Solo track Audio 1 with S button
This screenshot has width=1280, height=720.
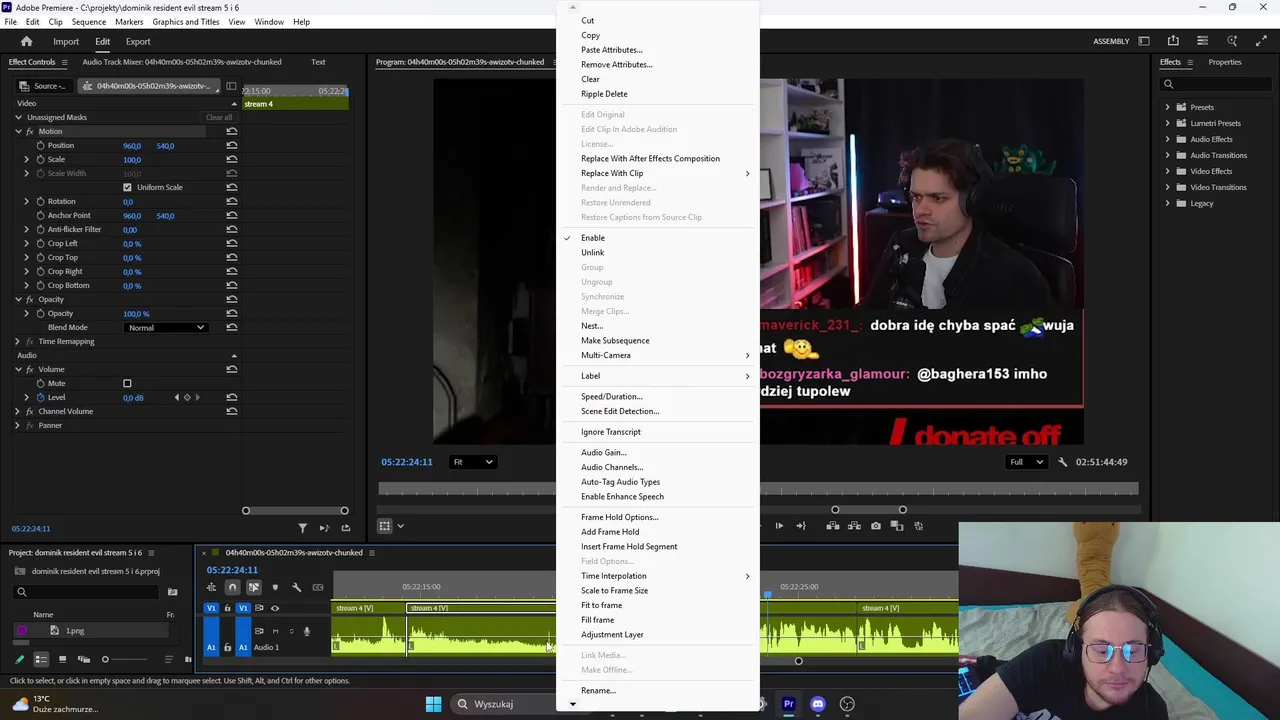tap(291, 631)
